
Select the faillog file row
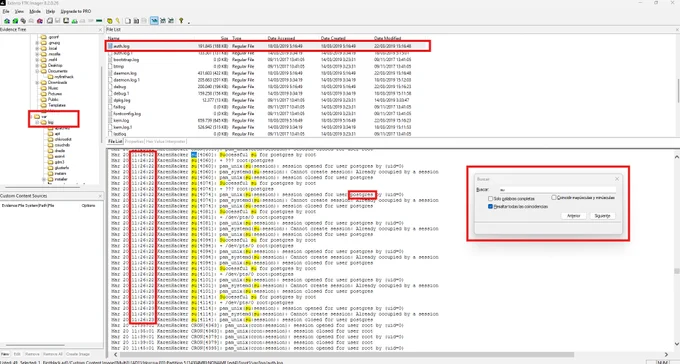259,107
